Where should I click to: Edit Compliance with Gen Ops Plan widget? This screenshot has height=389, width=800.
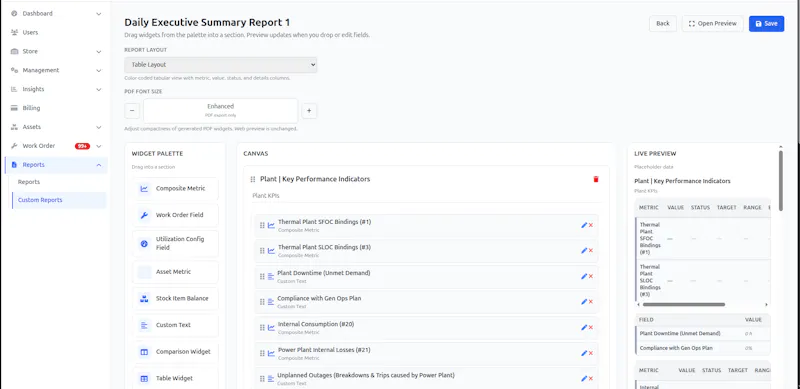(x=584, y=302)
